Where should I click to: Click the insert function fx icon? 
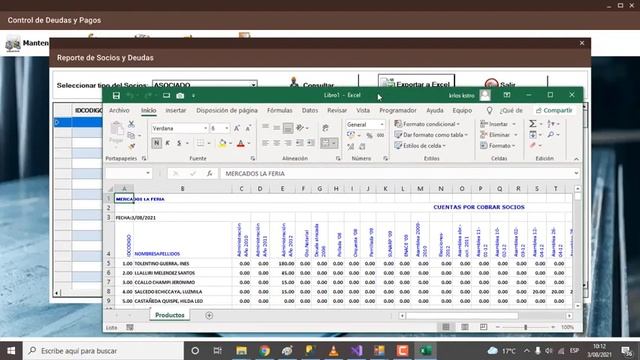pos(209,173)
